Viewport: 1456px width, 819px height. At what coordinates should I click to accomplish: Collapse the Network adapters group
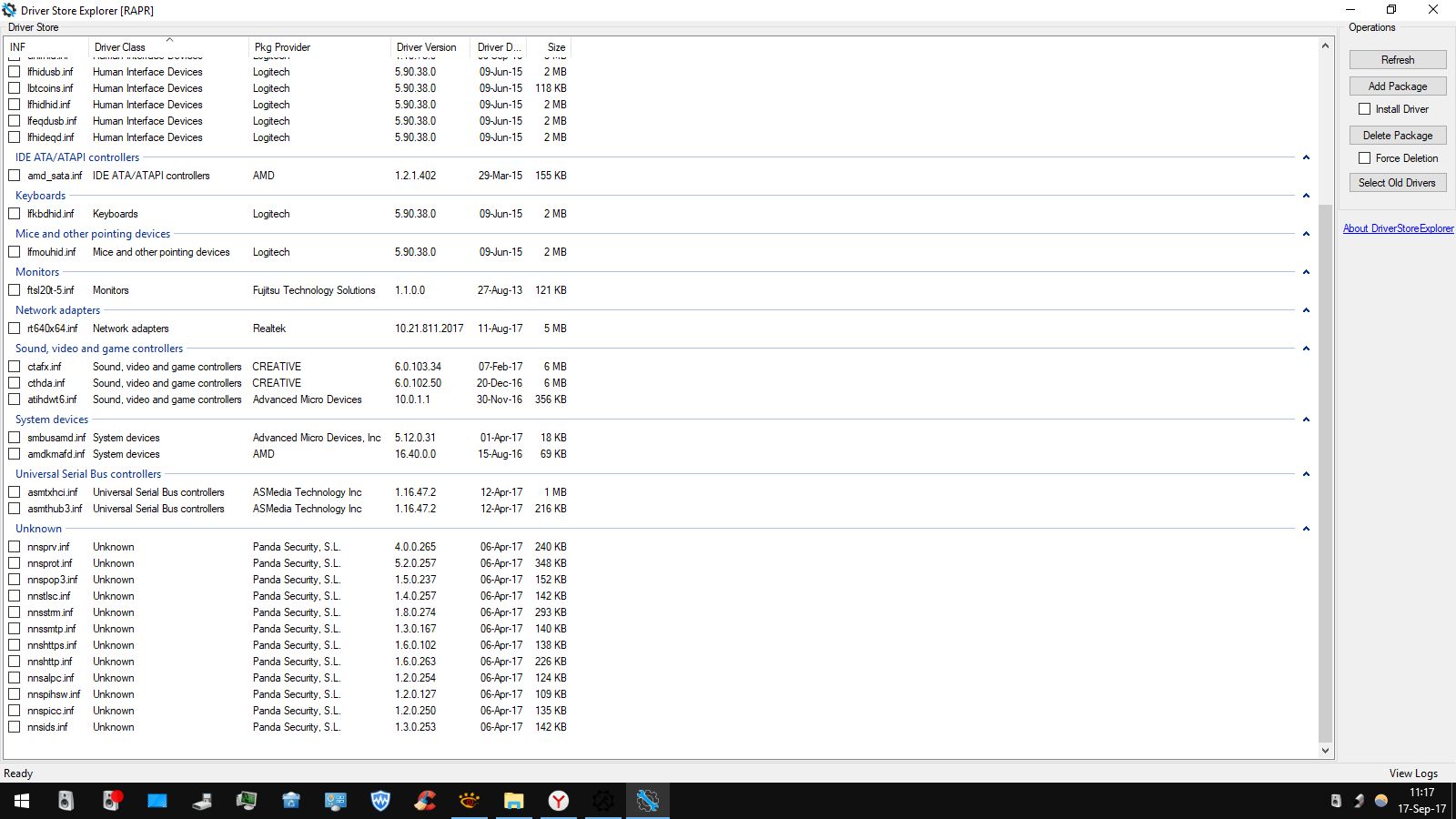(x=1306, y=310)
